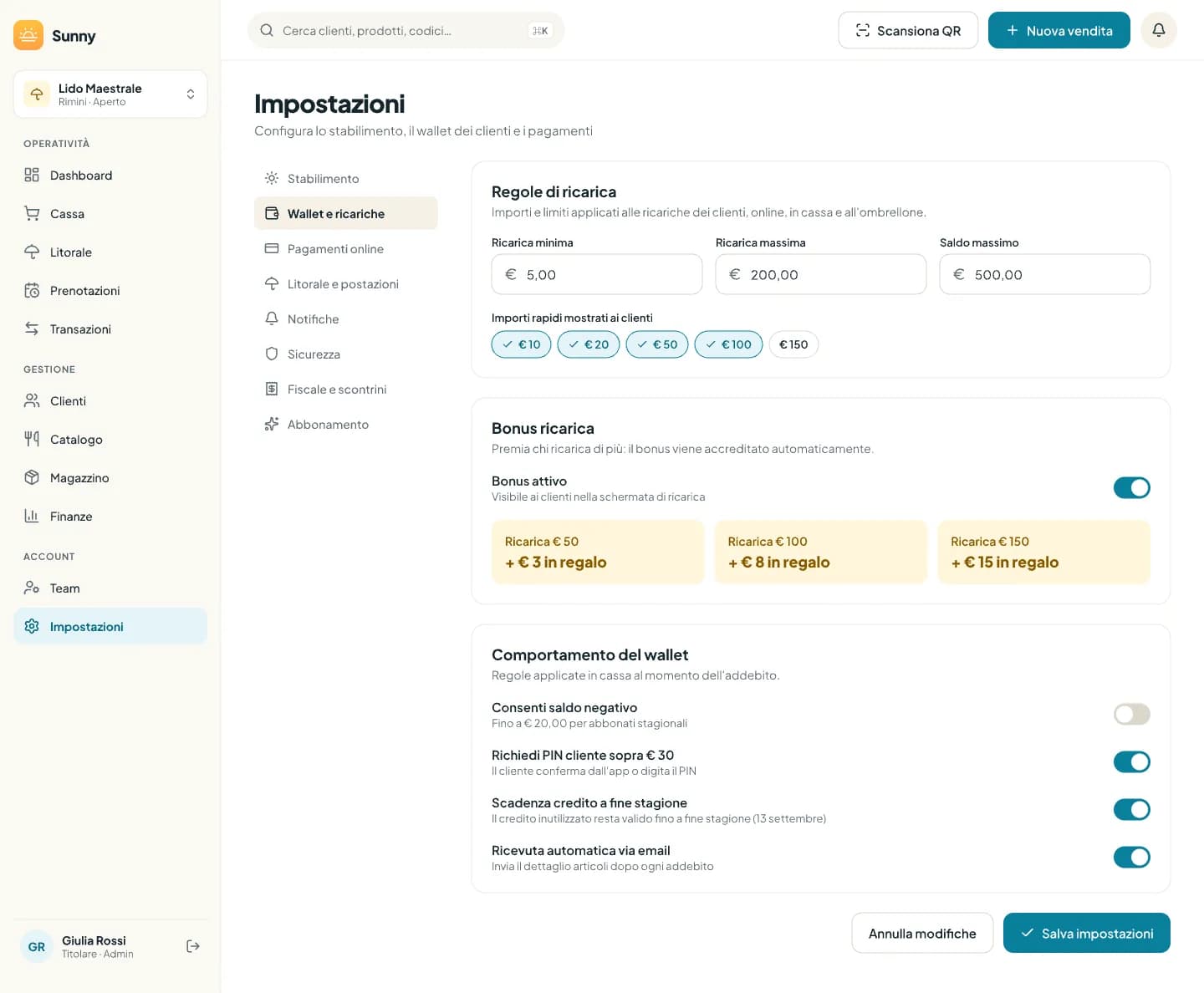The image size is (1204, 993).
Task: Open notifications bell in top bar
Action: pyautogui.click(x=1159, y=30)
